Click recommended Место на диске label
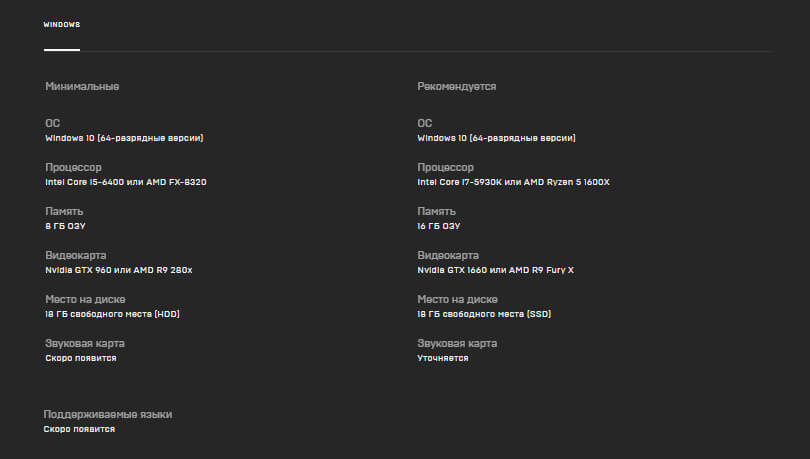The width and height of the screenshot is (810, 459). coord(458,299)
